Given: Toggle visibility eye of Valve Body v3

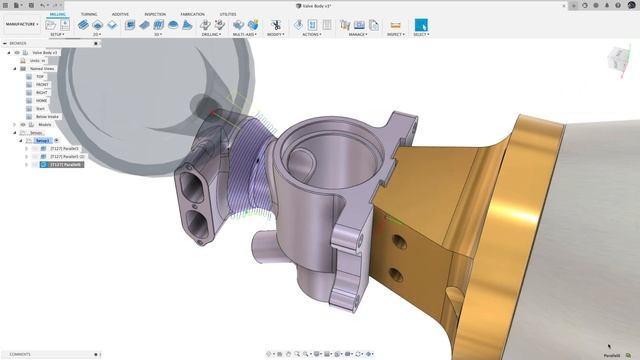Looking at the screenshot, I should click(x=17, y=53).
